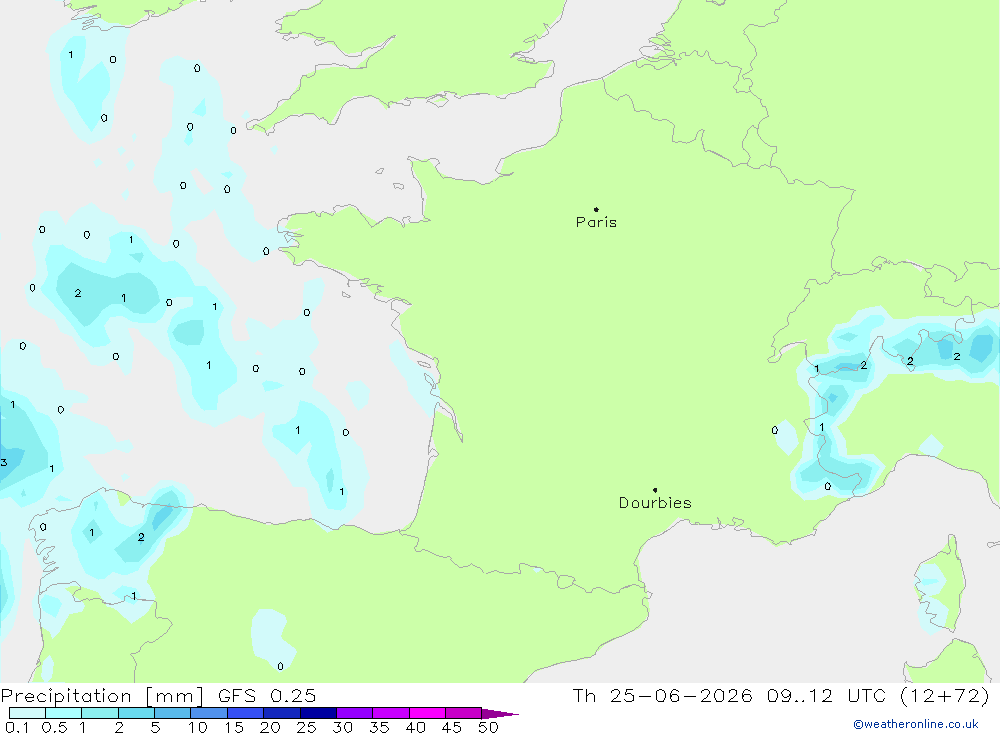Pick the 45–50 mm legend swatch

pyautogui.click(x=463, y=713)
